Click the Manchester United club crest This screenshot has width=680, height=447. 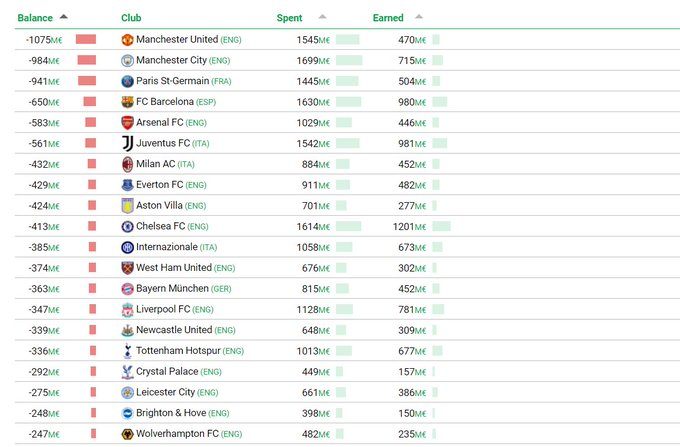click(x=127, y=40)
